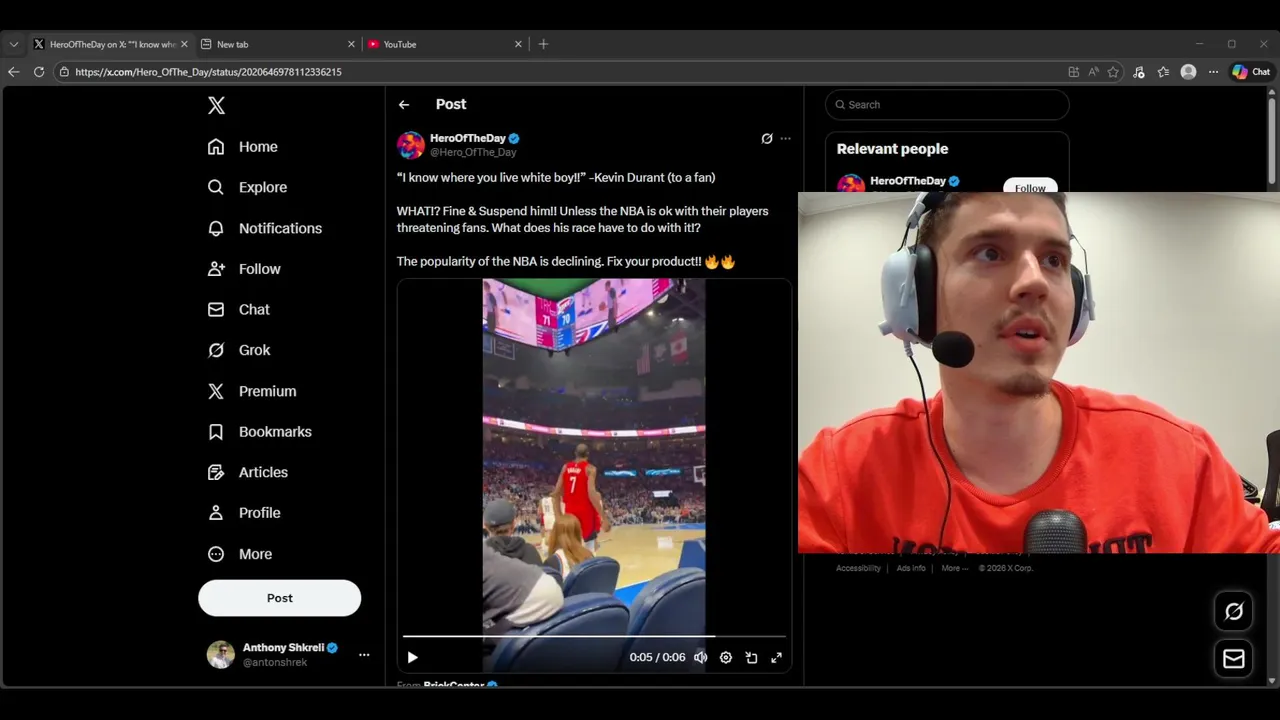
Task: Open a new browser tab
Action: (x=543, y=44)
